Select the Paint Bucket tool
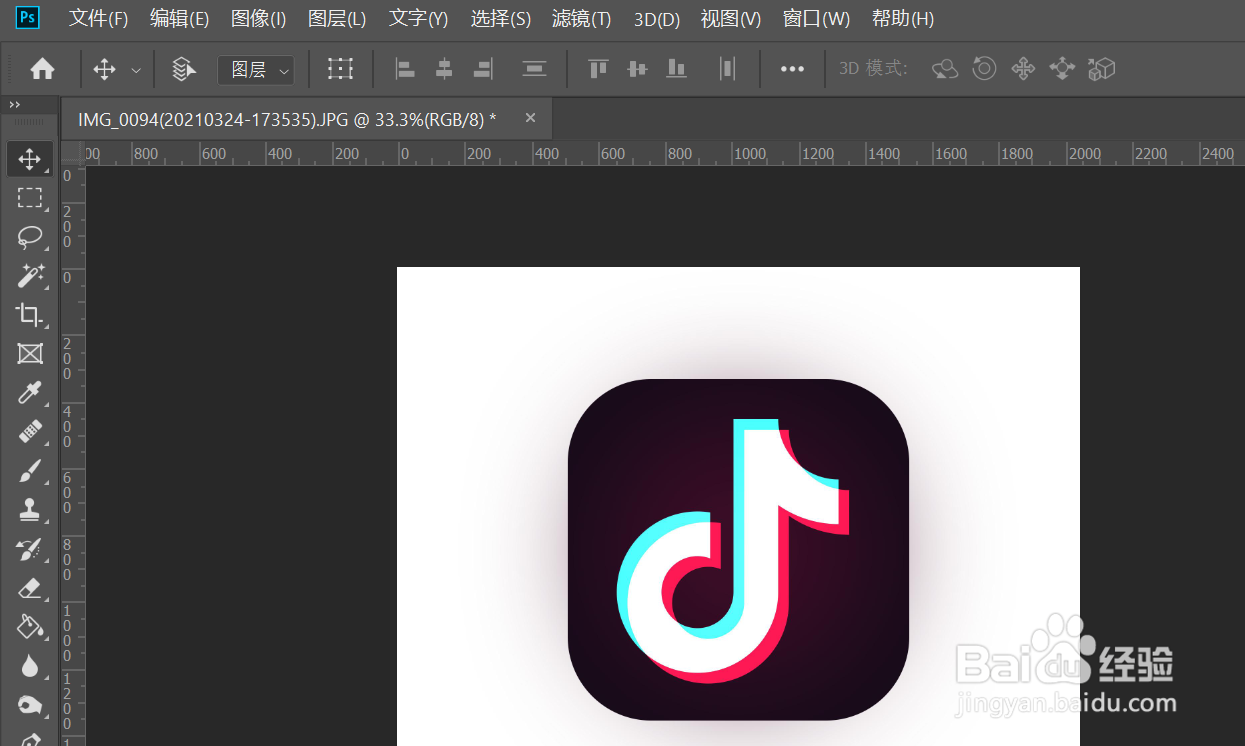The width and height of the screenshot is (1245, 746). 30,626
